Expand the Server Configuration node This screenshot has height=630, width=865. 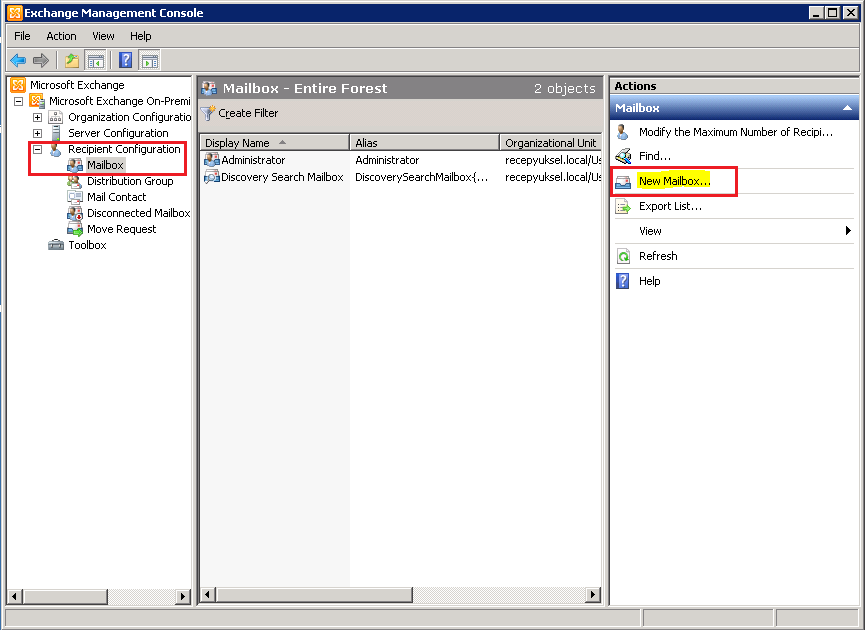[38, 133]
